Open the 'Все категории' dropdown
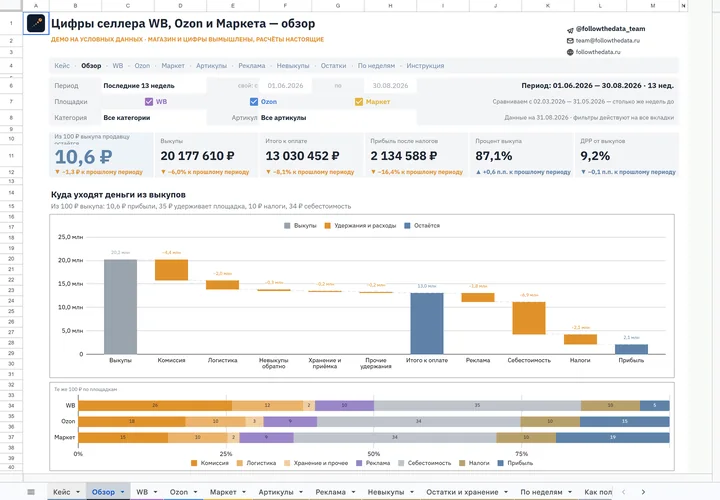Viewport: 720px width, 500px height. pos(153,118)
